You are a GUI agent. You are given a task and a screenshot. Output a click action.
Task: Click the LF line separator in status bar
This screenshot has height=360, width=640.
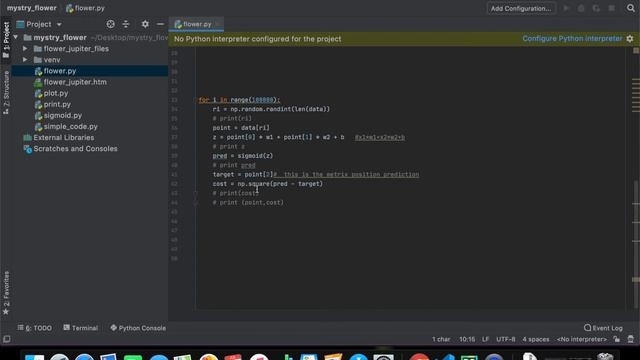485,339
